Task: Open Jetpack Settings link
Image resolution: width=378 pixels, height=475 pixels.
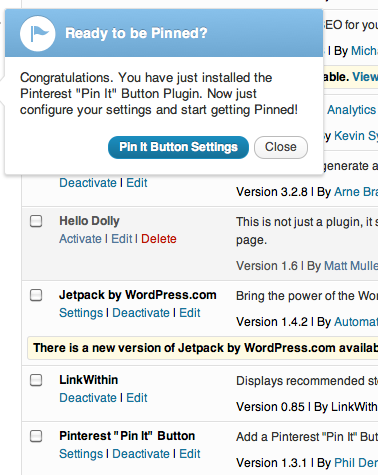Action: (x=81, y=313)
